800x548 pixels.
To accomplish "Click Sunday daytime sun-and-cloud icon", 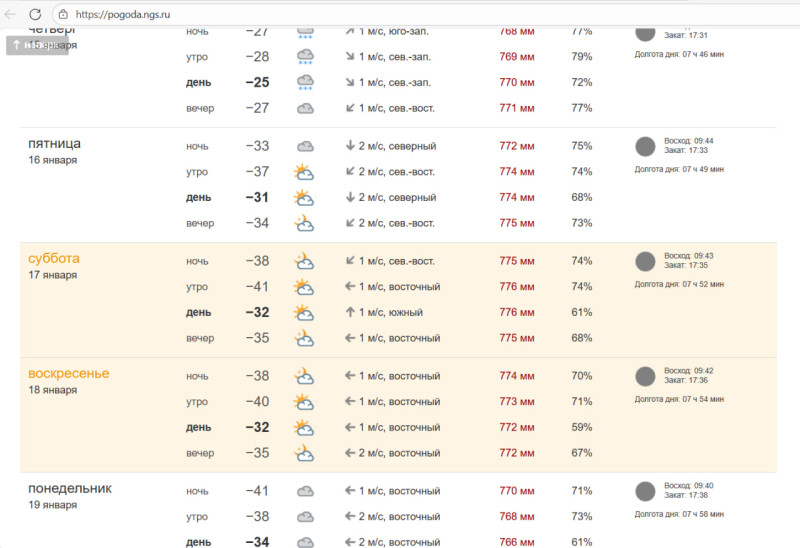I will [304, 428].
